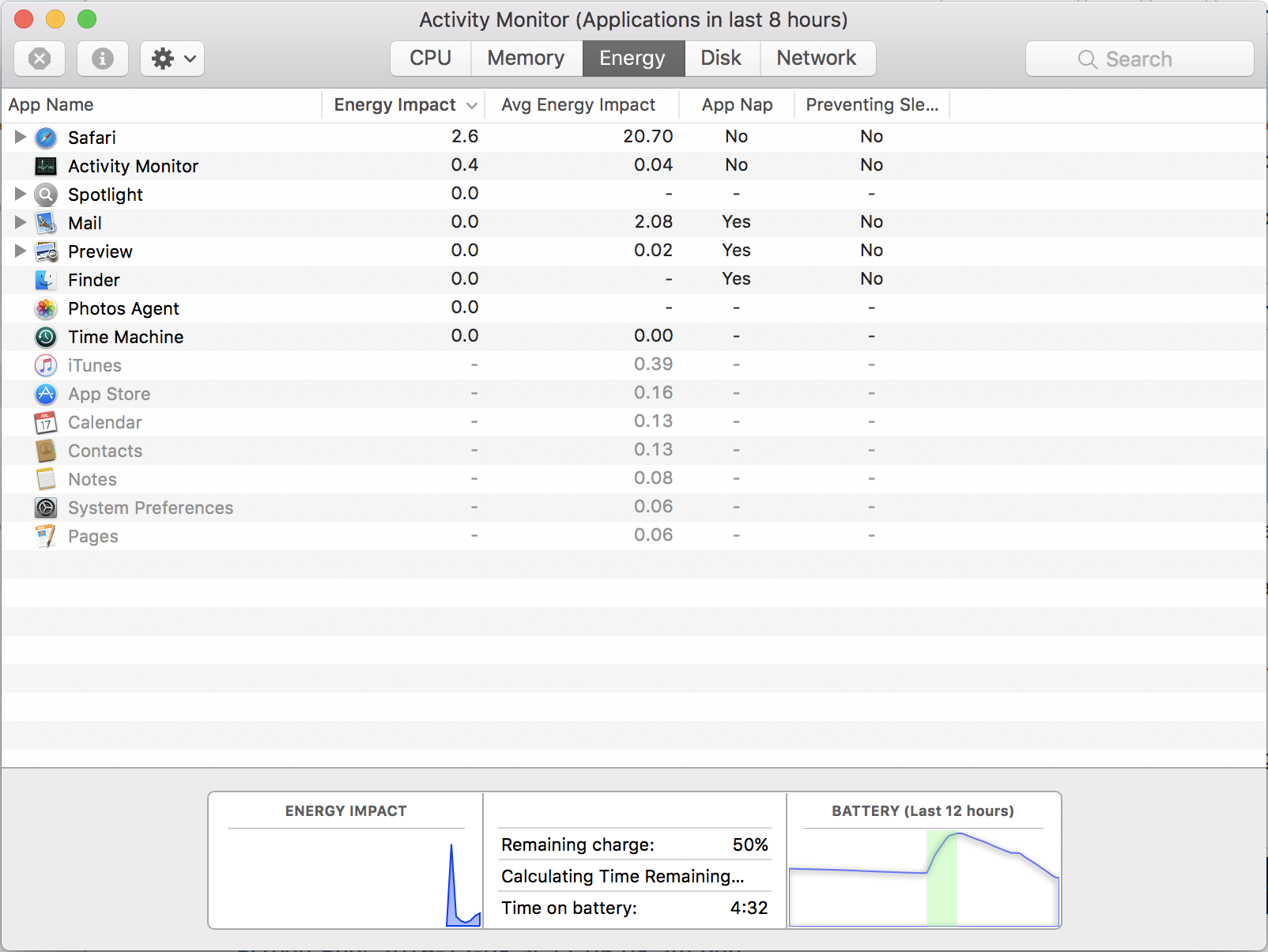Viewport: 1268px width, 952px height.
Task: Click the Pages icon
Action: point(46,536)
